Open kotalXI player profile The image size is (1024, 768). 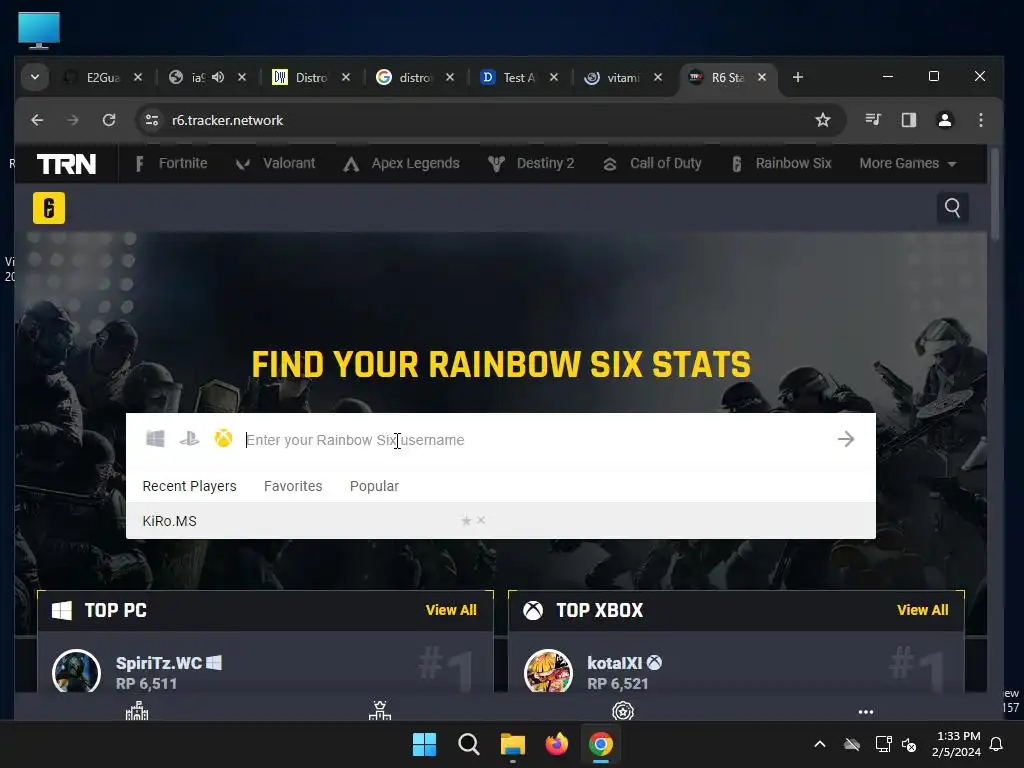pyautogui.click(x=615, y=663)
